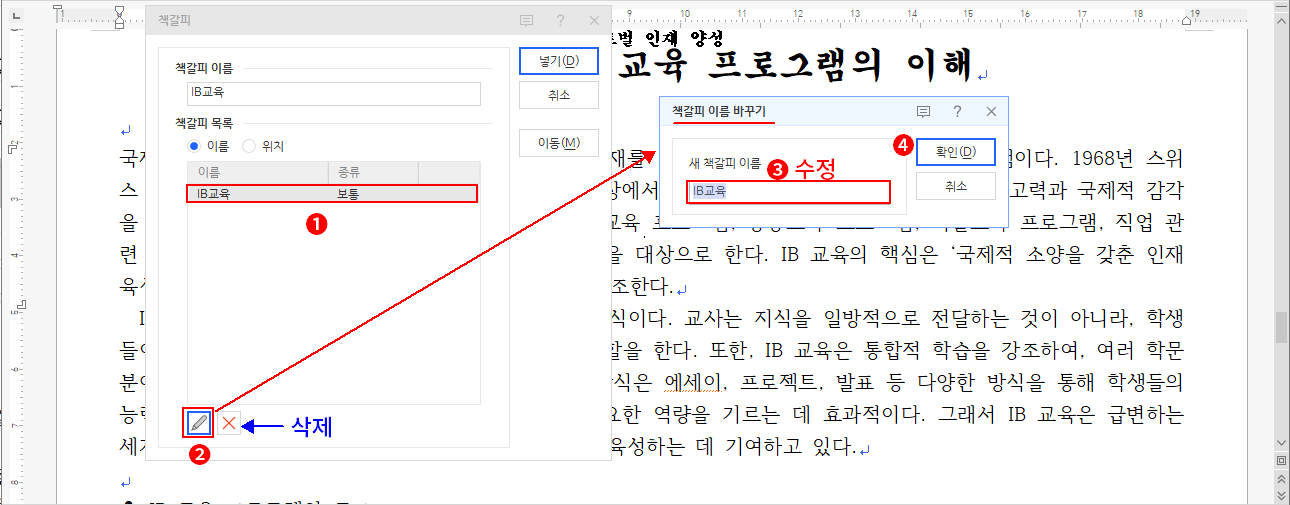The height and width of the screenshot is (505, 1290).
Task: Click the 이동(M) button
Action: 559,143
